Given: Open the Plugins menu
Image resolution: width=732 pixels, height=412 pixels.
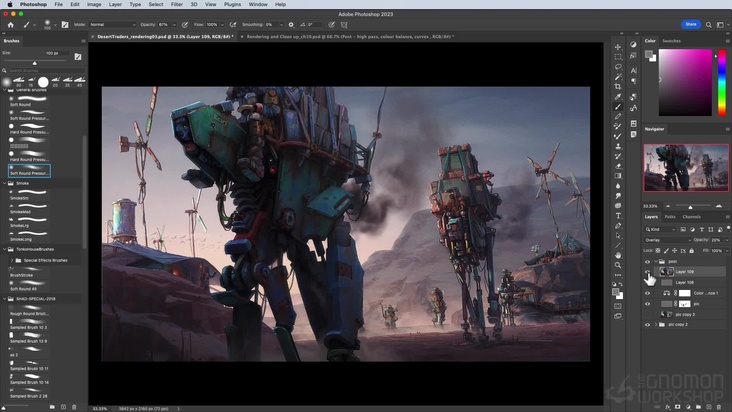Looking at the screenshot, I should click(x=232, y=4).
